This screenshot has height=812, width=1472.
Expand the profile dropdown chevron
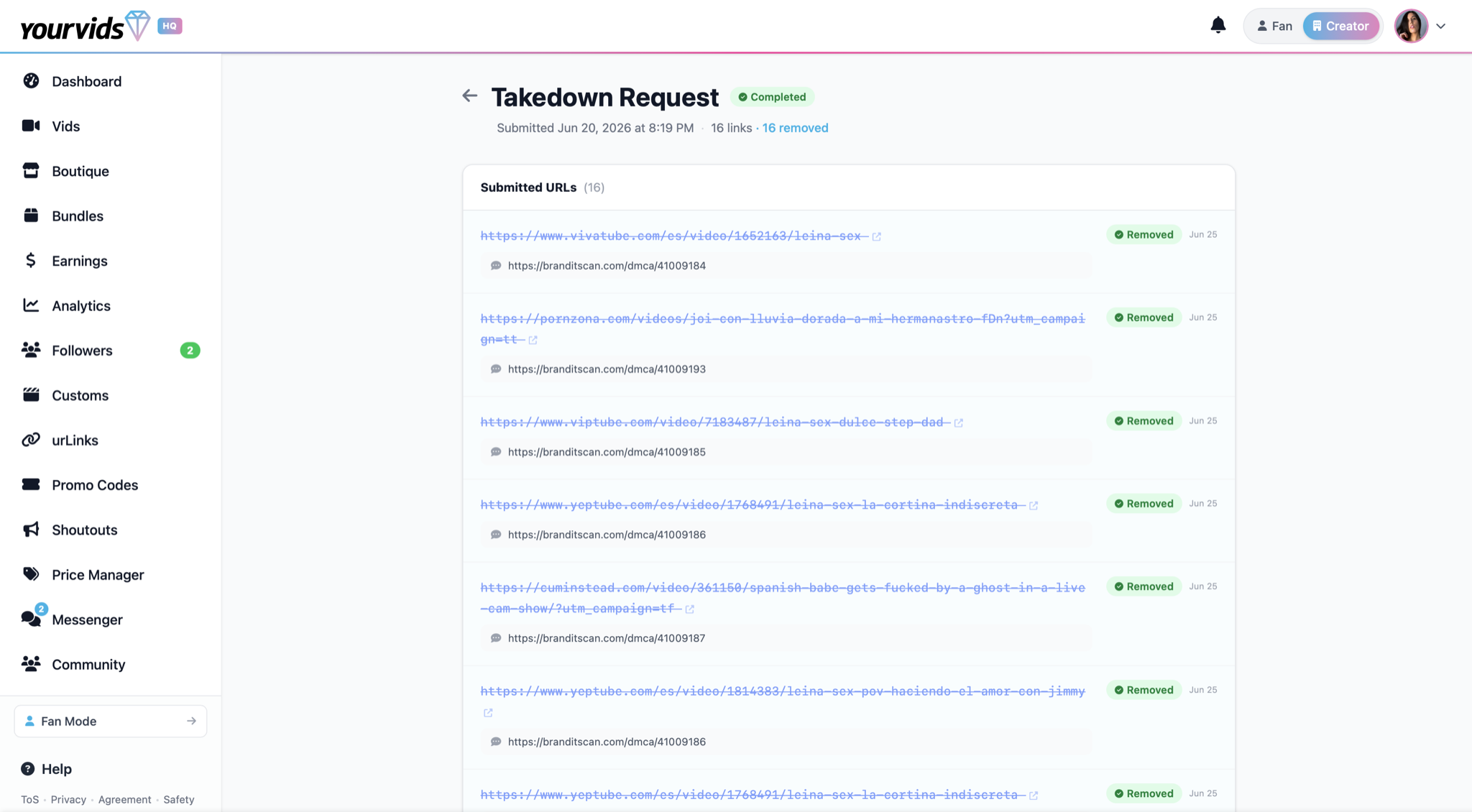[x=1440, y=26]
